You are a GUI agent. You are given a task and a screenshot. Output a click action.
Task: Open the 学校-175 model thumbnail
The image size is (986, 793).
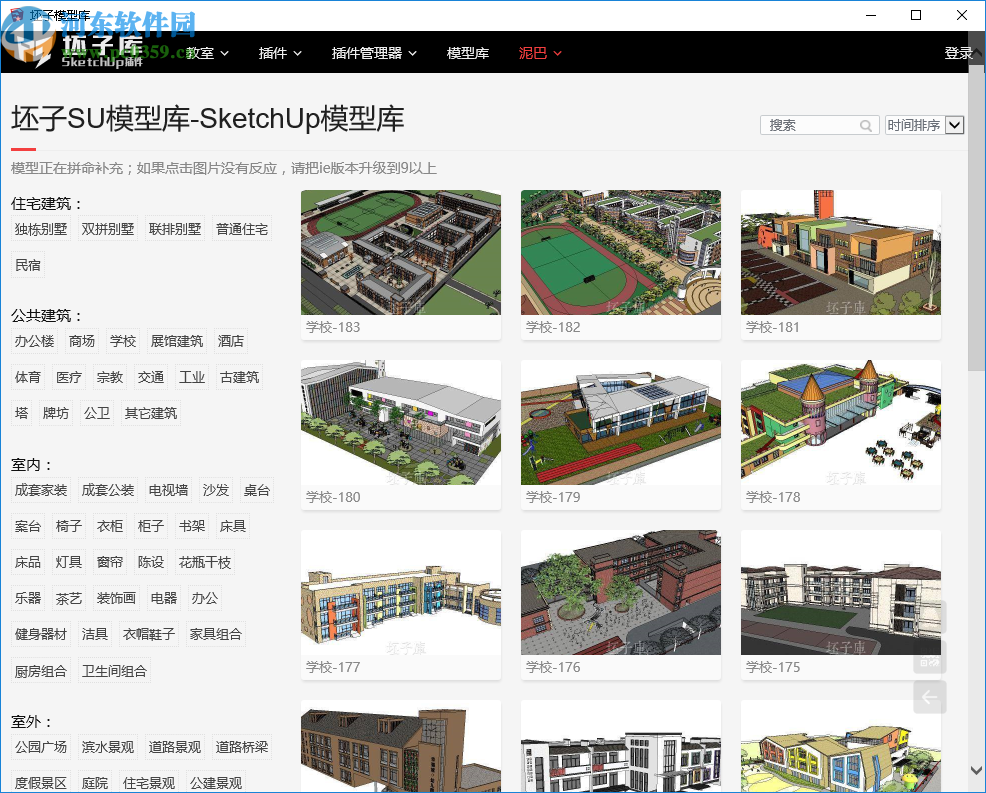click(841, 592)
